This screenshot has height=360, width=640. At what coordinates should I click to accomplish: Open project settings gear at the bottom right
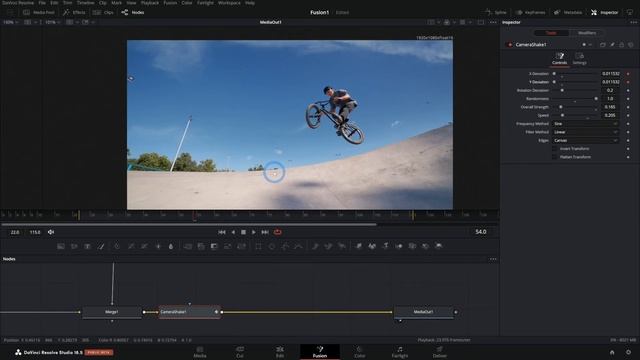click(x=628, y=352)
